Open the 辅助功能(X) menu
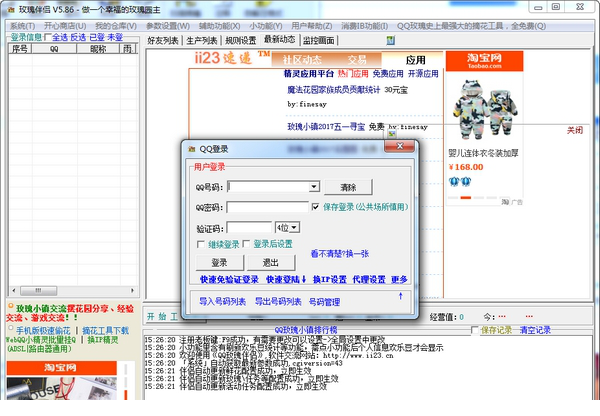Viewport: 600px width, 416px height. click(x=220, y=26)
